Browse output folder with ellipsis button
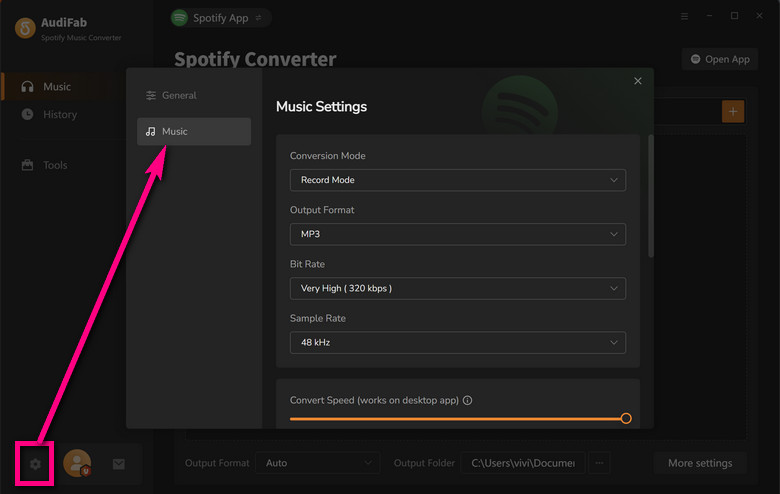The image size is (780, 494). 599,463
